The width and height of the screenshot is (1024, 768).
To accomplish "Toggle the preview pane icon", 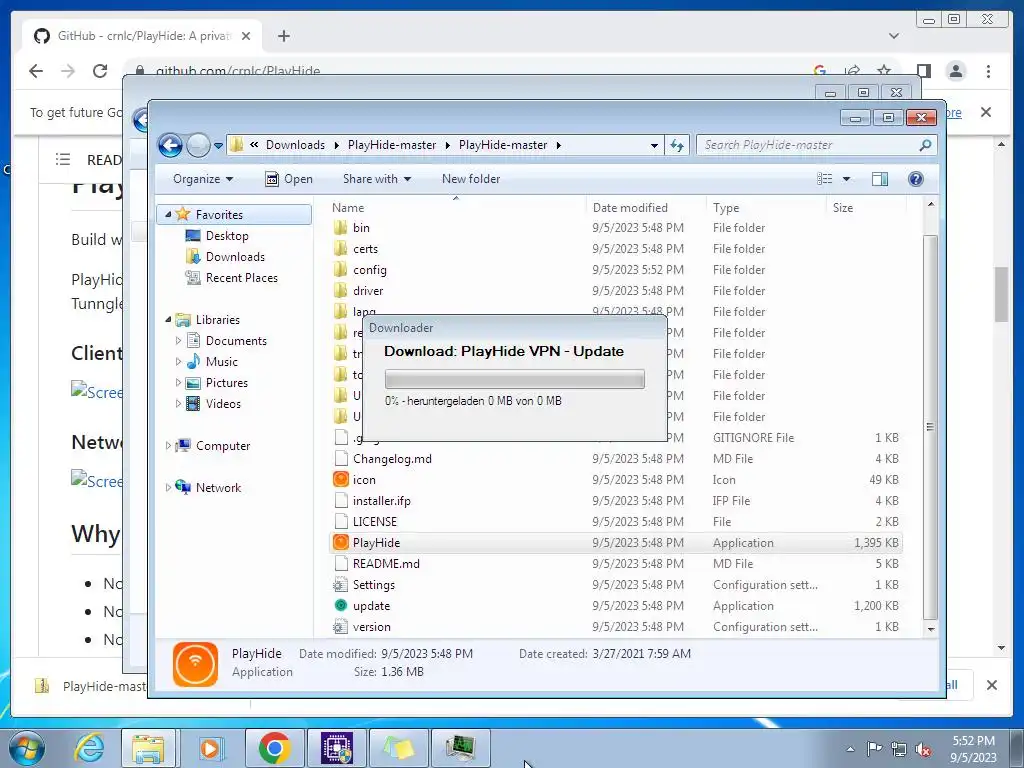I will (880, 179).
